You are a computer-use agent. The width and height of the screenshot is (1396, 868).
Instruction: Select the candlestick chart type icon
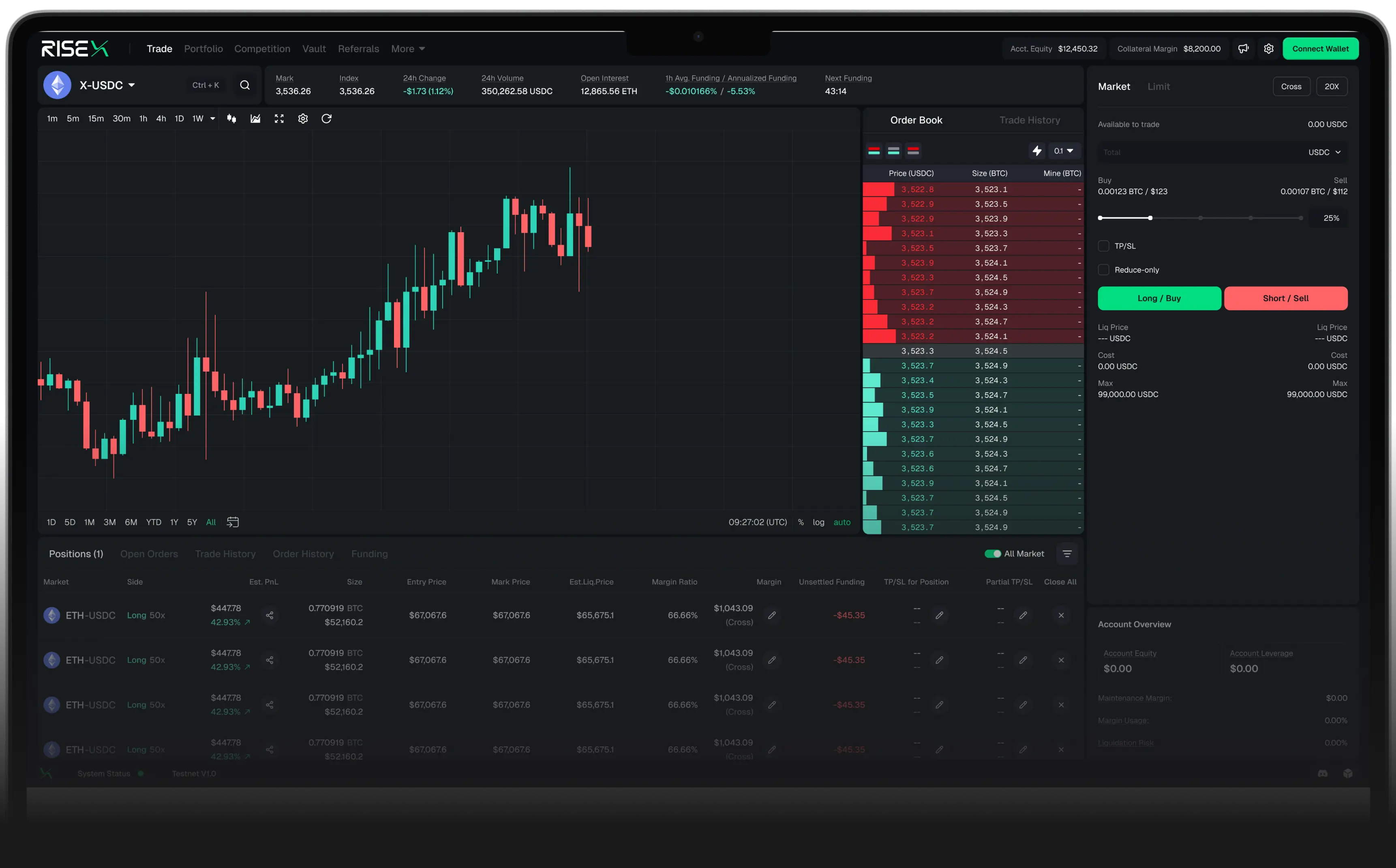231,119
